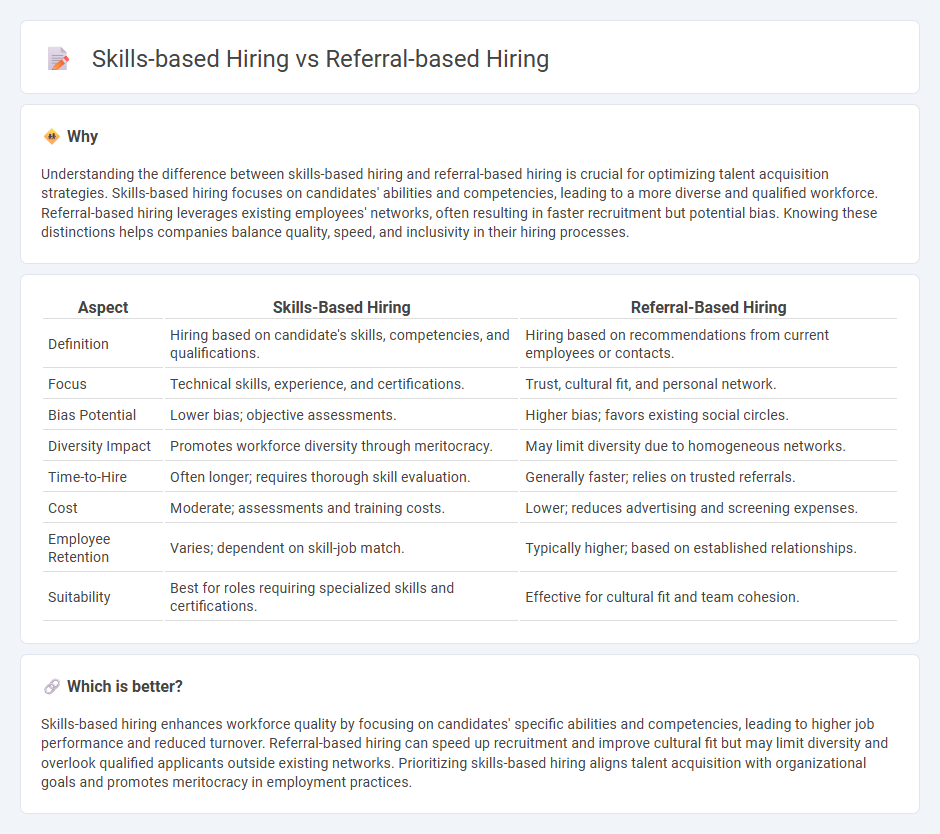Screen dimensions: 940x834
Task: Click the page title Skills-based Hiring vs Referral-based Hiring
Action: [320, 59]
